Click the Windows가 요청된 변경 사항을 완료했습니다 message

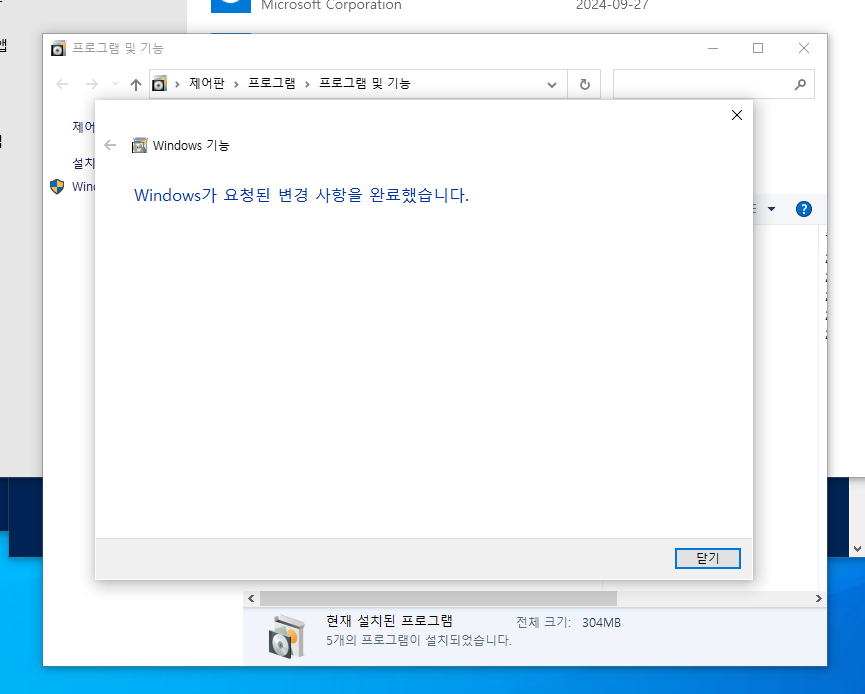click(x=301, y=195)
